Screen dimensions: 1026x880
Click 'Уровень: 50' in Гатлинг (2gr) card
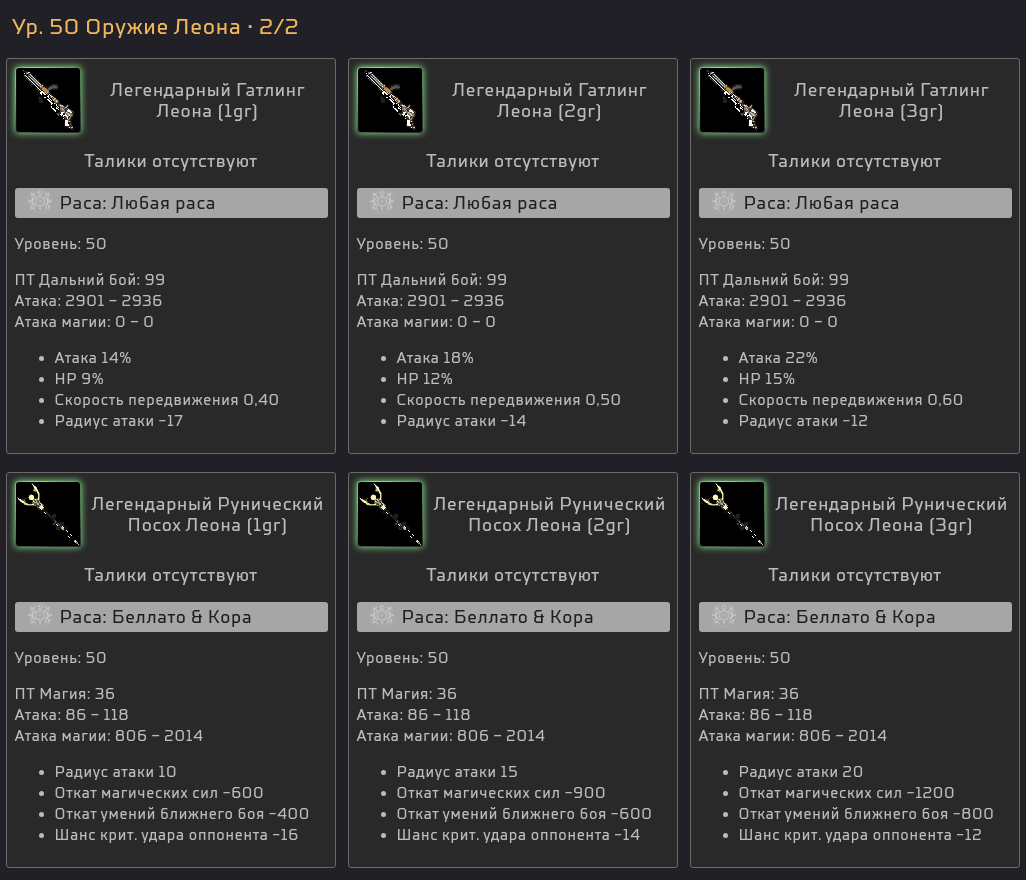(x=402, y=244)
